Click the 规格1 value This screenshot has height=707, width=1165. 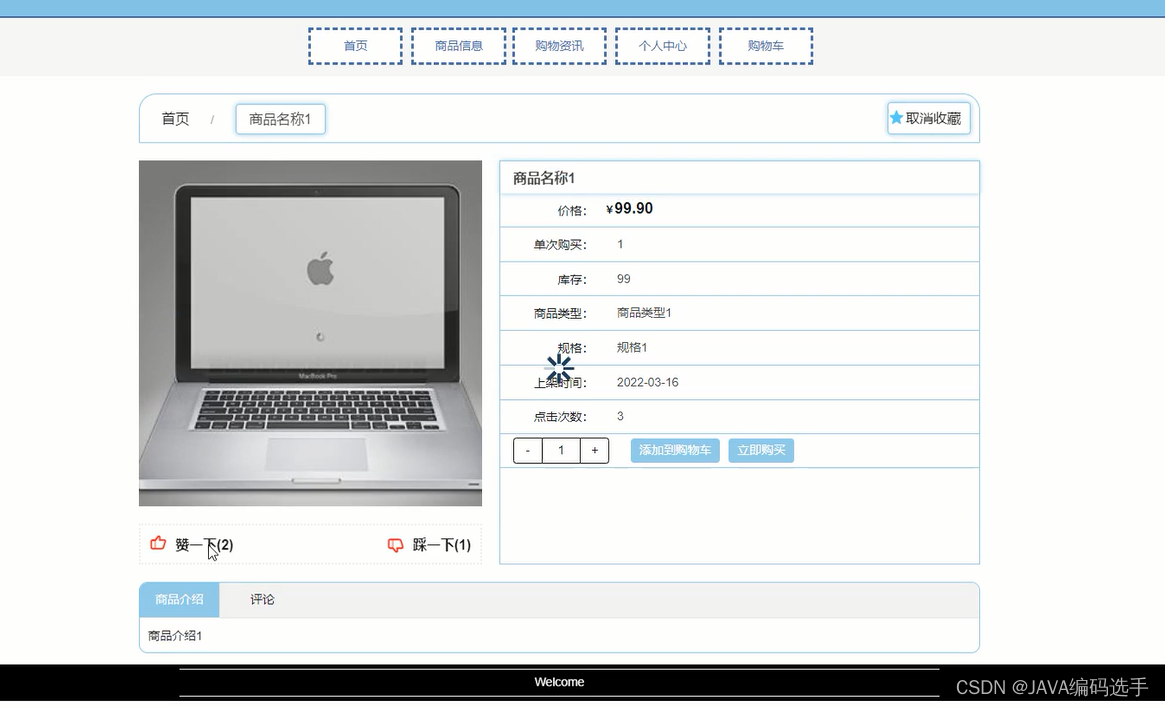click(x=632, y=348)
